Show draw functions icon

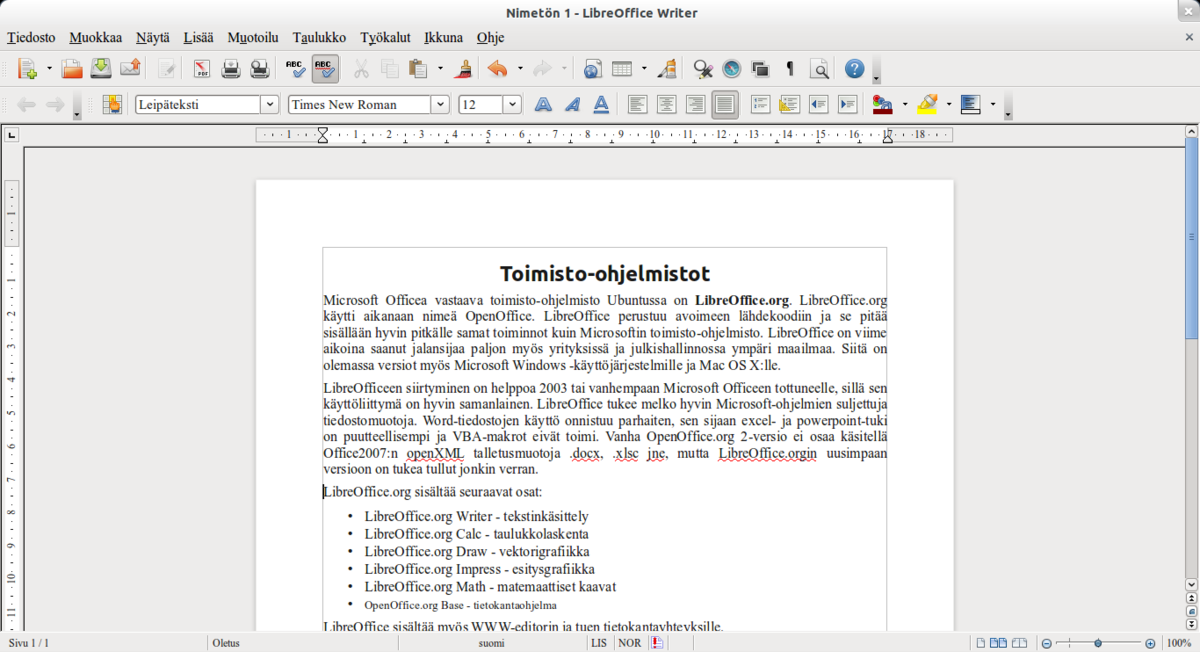667,69
